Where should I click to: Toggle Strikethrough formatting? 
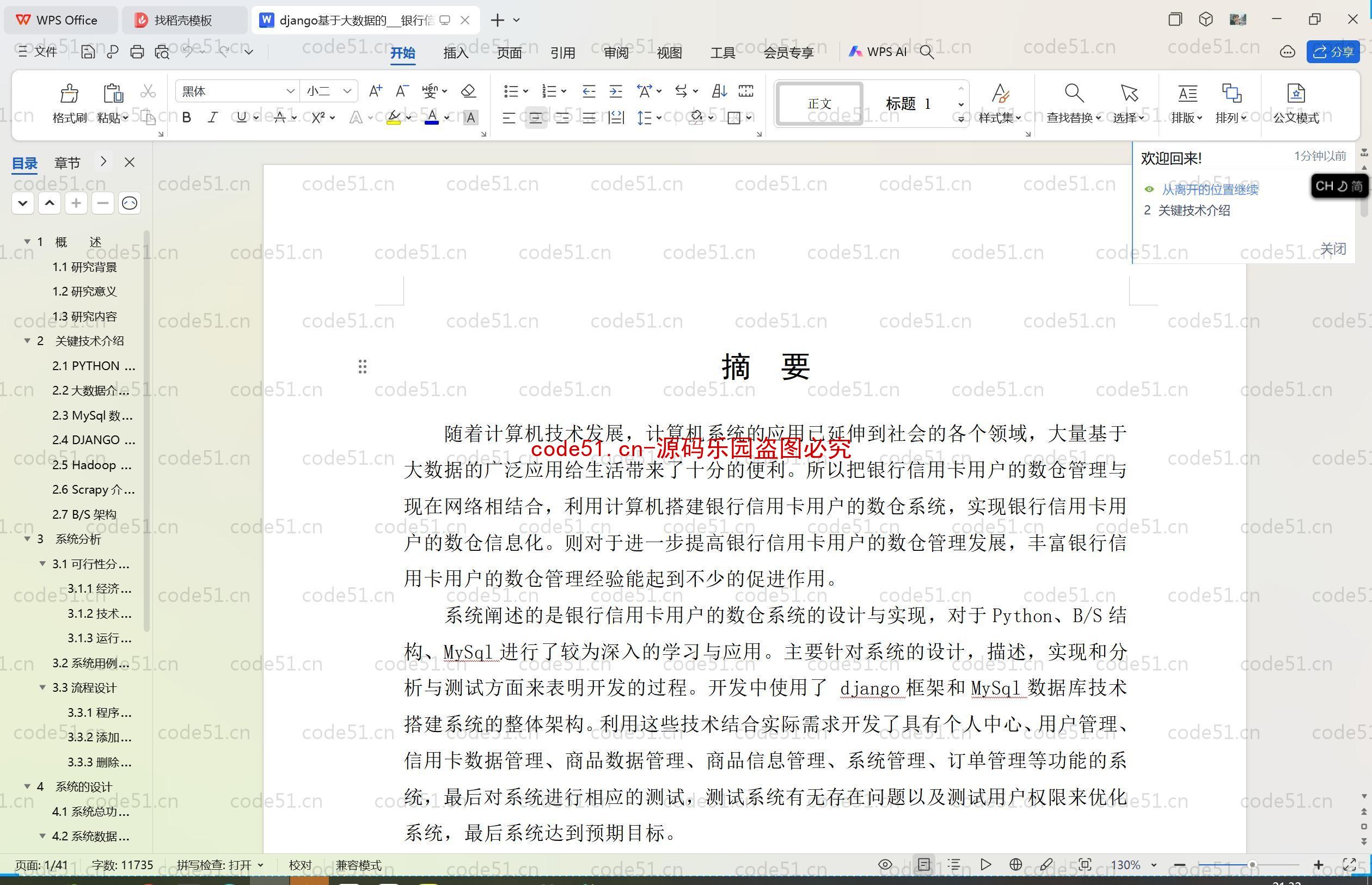tap(279, 117)
